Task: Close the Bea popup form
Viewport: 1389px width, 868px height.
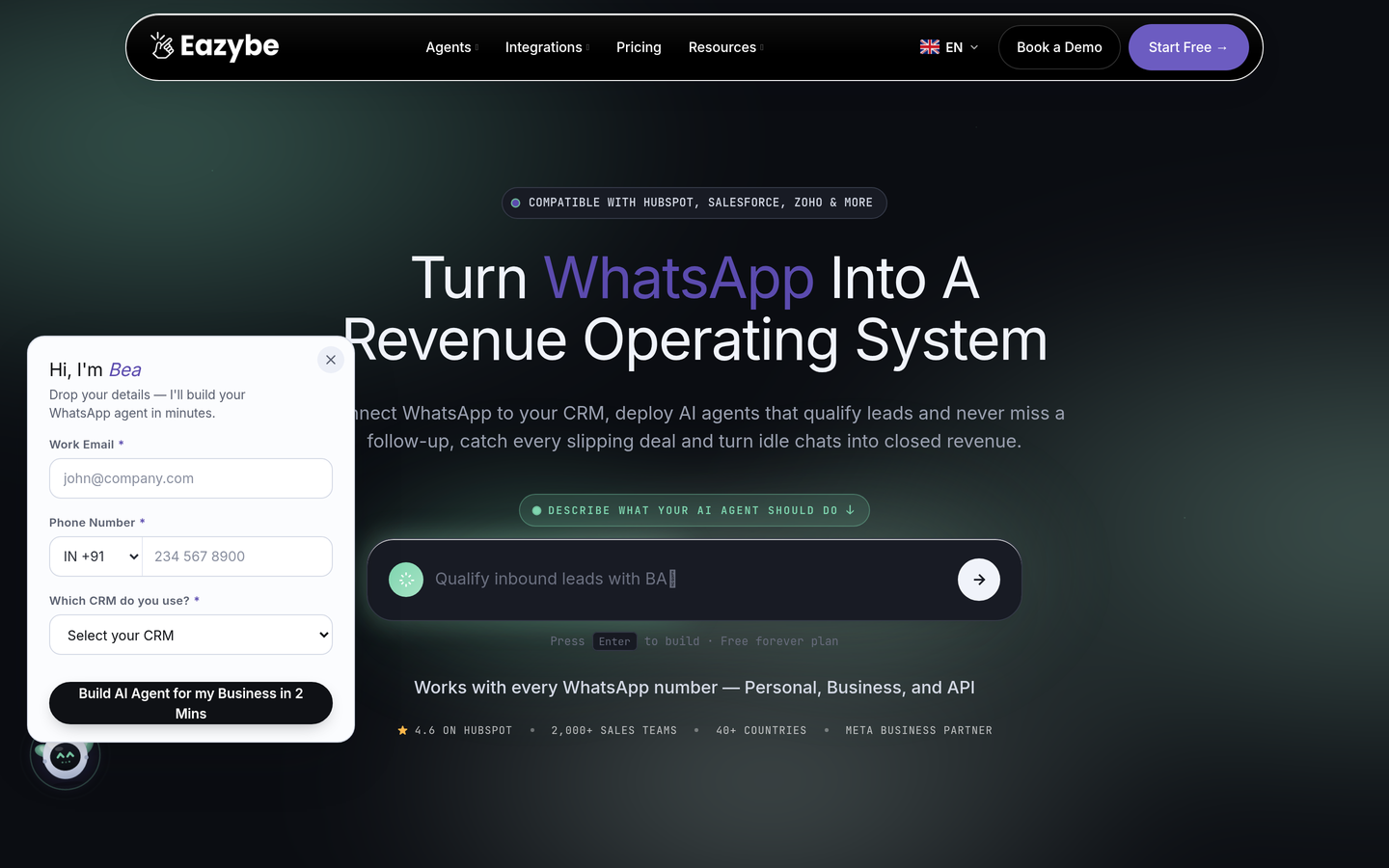Action: (331, 360)
